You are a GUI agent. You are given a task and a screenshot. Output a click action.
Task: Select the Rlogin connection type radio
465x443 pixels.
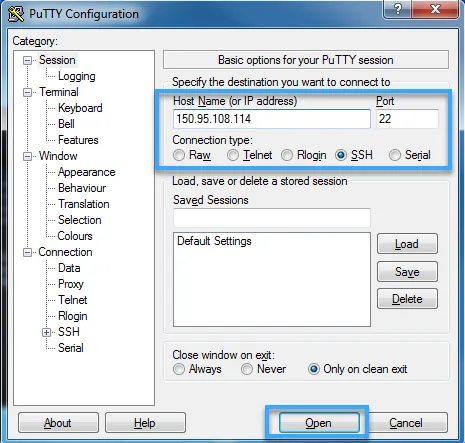click(x=287, y=155)
